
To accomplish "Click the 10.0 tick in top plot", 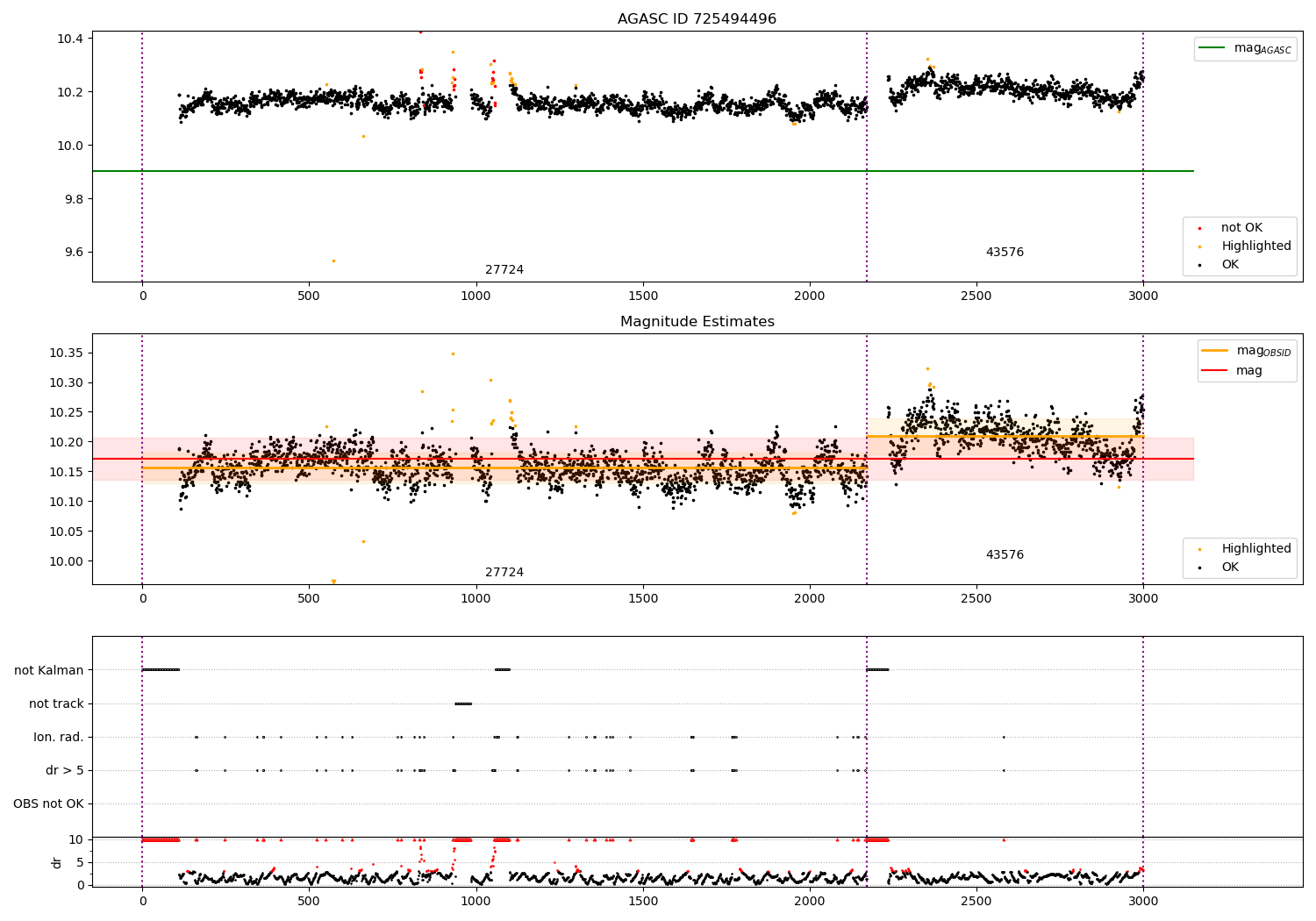I will pos(70,146).
